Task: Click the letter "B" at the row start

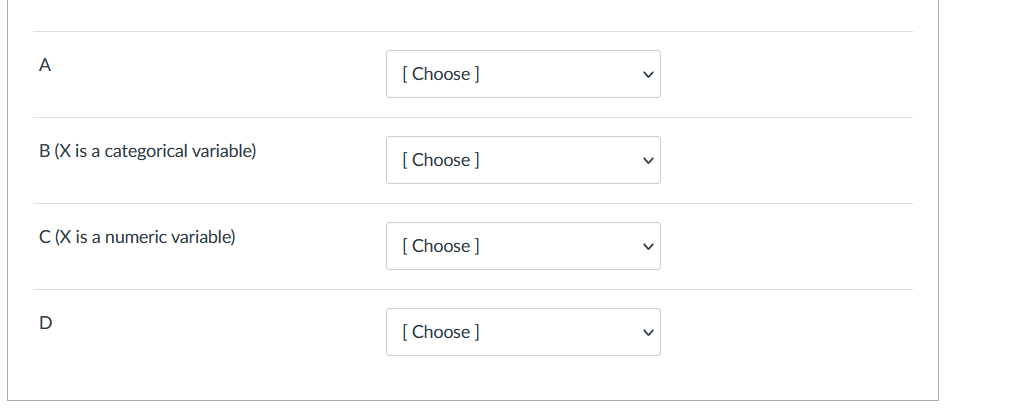Action: (44, 152)
